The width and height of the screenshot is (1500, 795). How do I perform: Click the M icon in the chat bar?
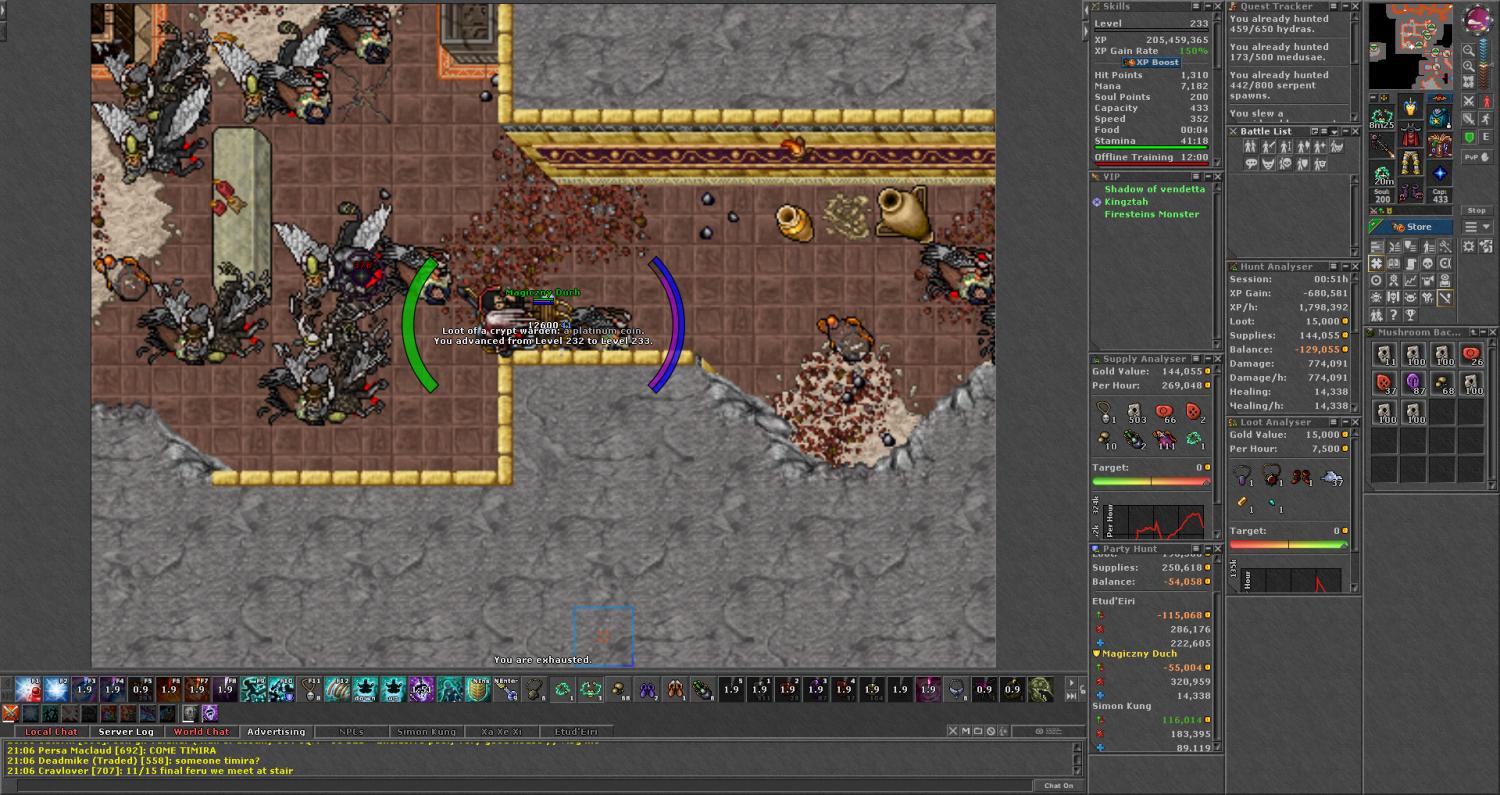pyautogui.click(x=966, y=731)
